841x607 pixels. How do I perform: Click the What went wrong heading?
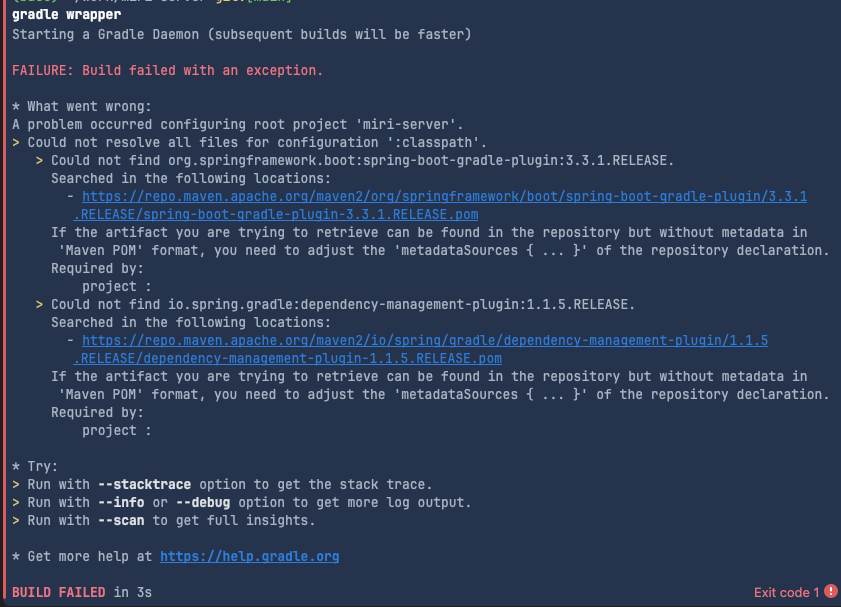click(82, 106)
